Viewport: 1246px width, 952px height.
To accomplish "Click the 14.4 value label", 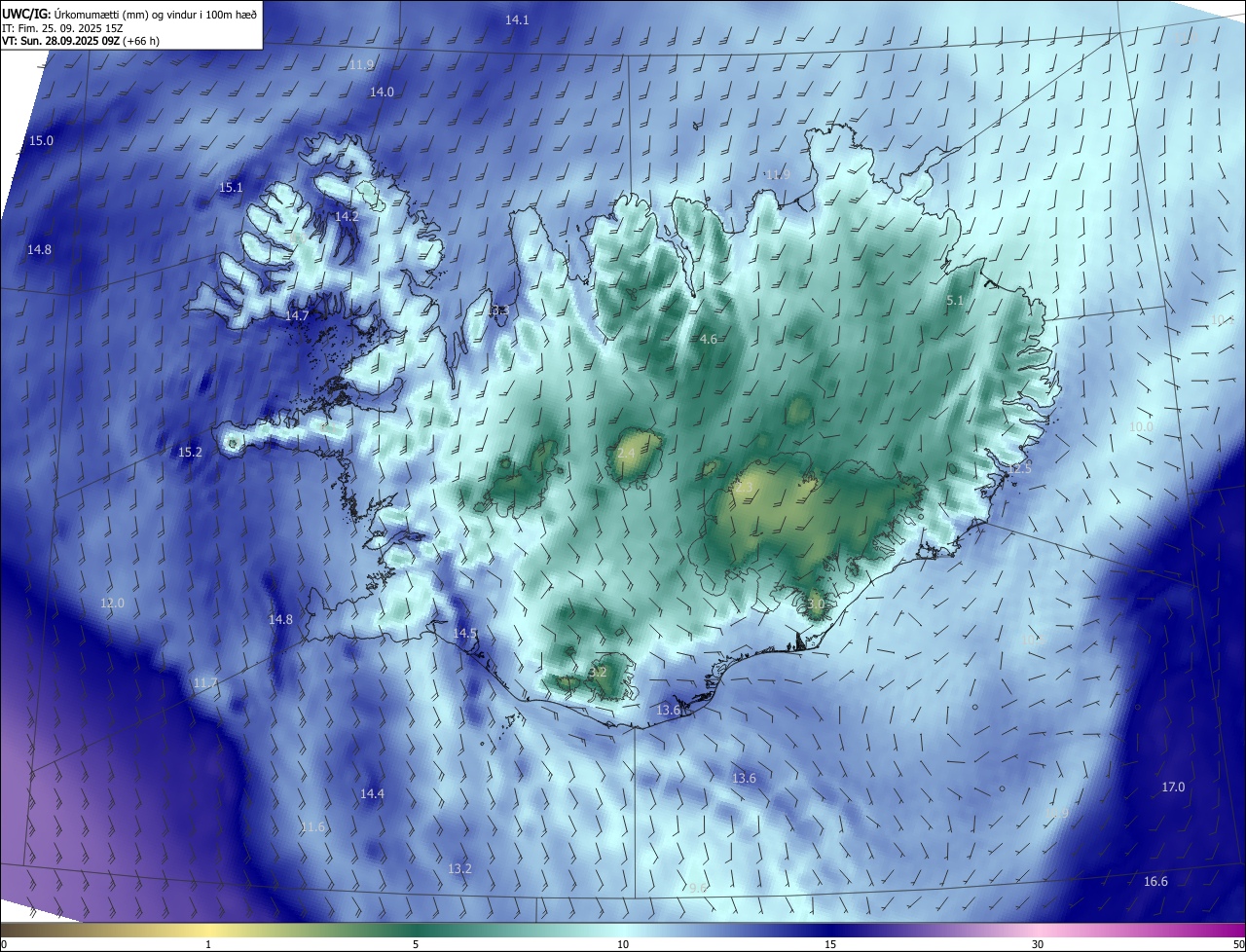I will [372, 793].
